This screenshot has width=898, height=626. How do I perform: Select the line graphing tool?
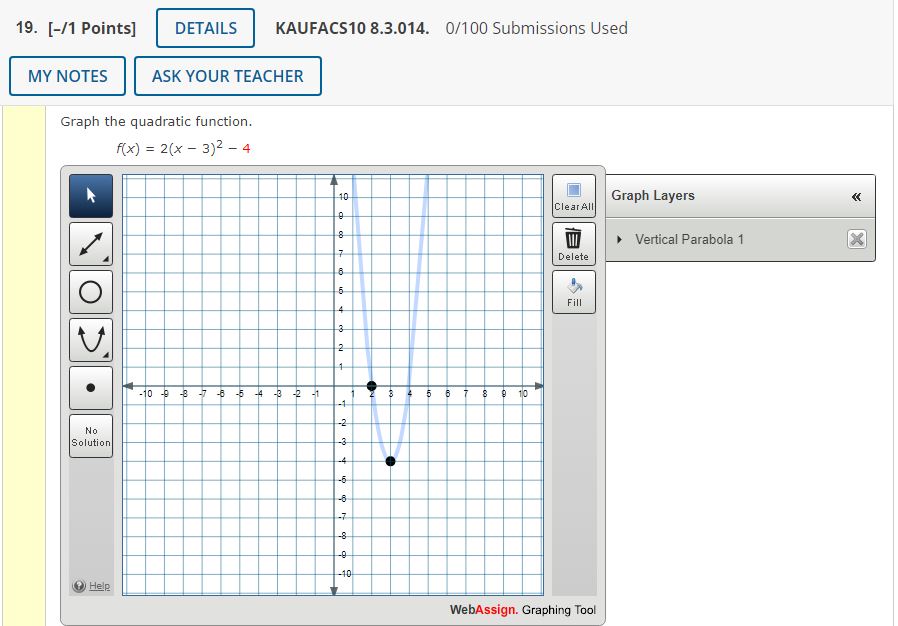(90, 243)
